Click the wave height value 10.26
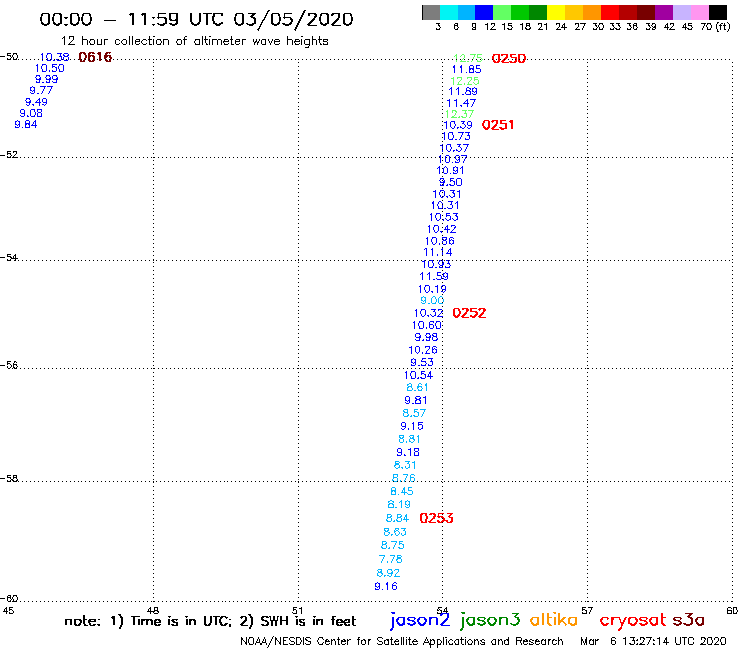Viewport: 740px width, 650px height. click(423, 350)
